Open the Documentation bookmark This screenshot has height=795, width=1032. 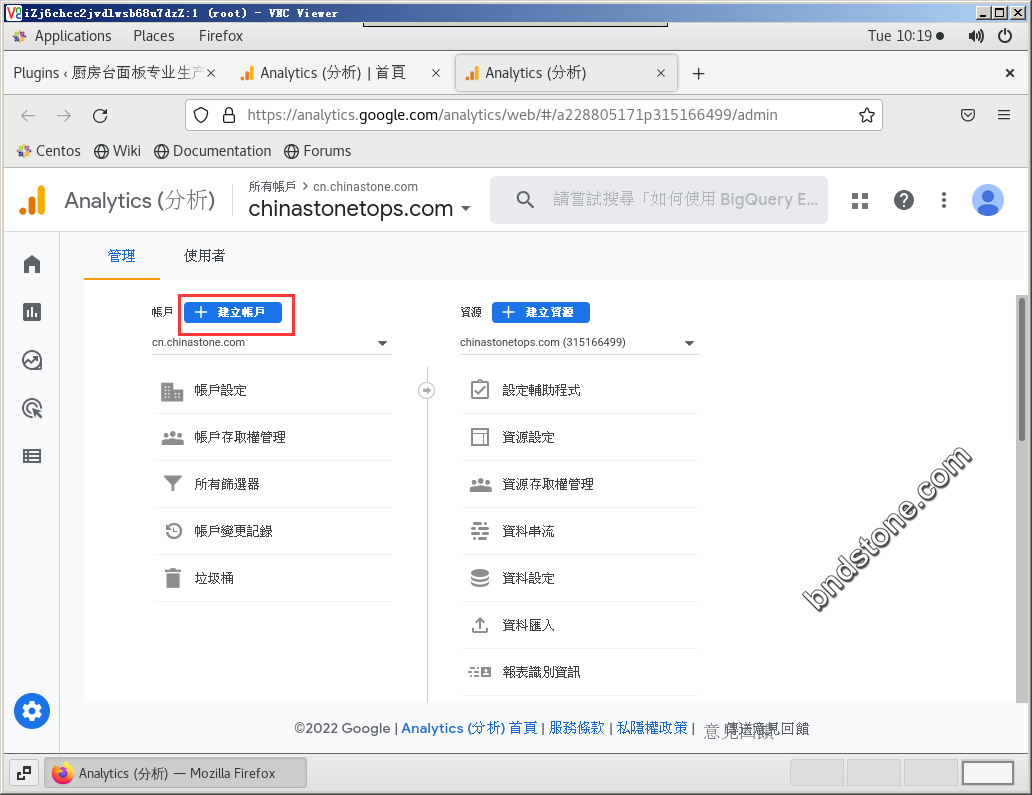pos(213,151)
